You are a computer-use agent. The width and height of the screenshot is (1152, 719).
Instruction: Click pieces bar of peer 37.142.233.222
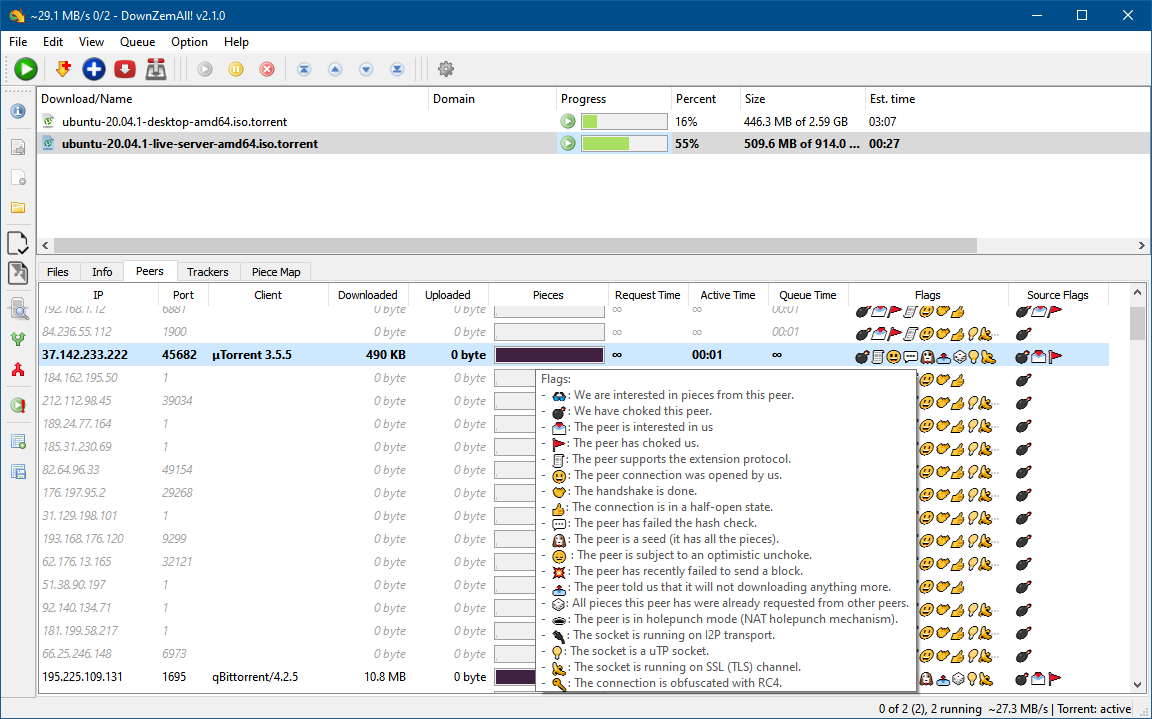550,355
